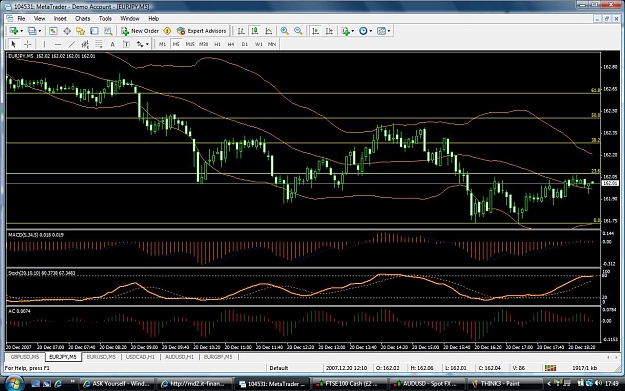Switch to the GBPUSD,M5 chart tab
The width and height of the screenshot is (625, 391).
point(25,357)
